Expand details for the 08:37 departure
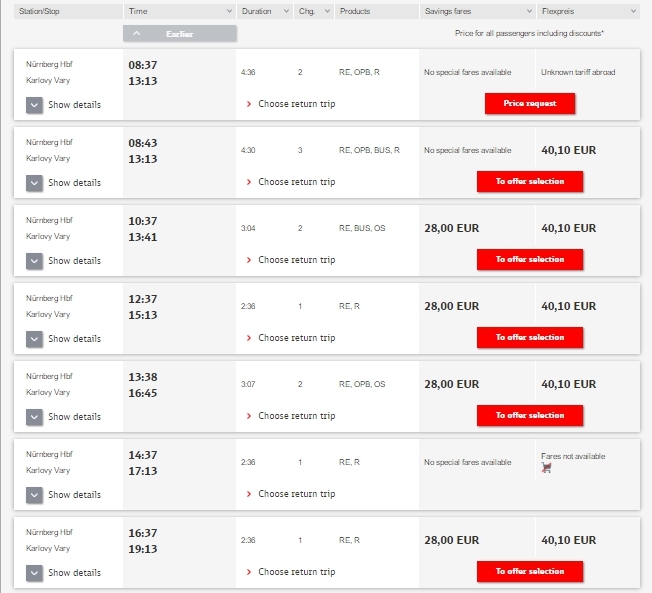The image size is (652, 593). pos(35,105)
